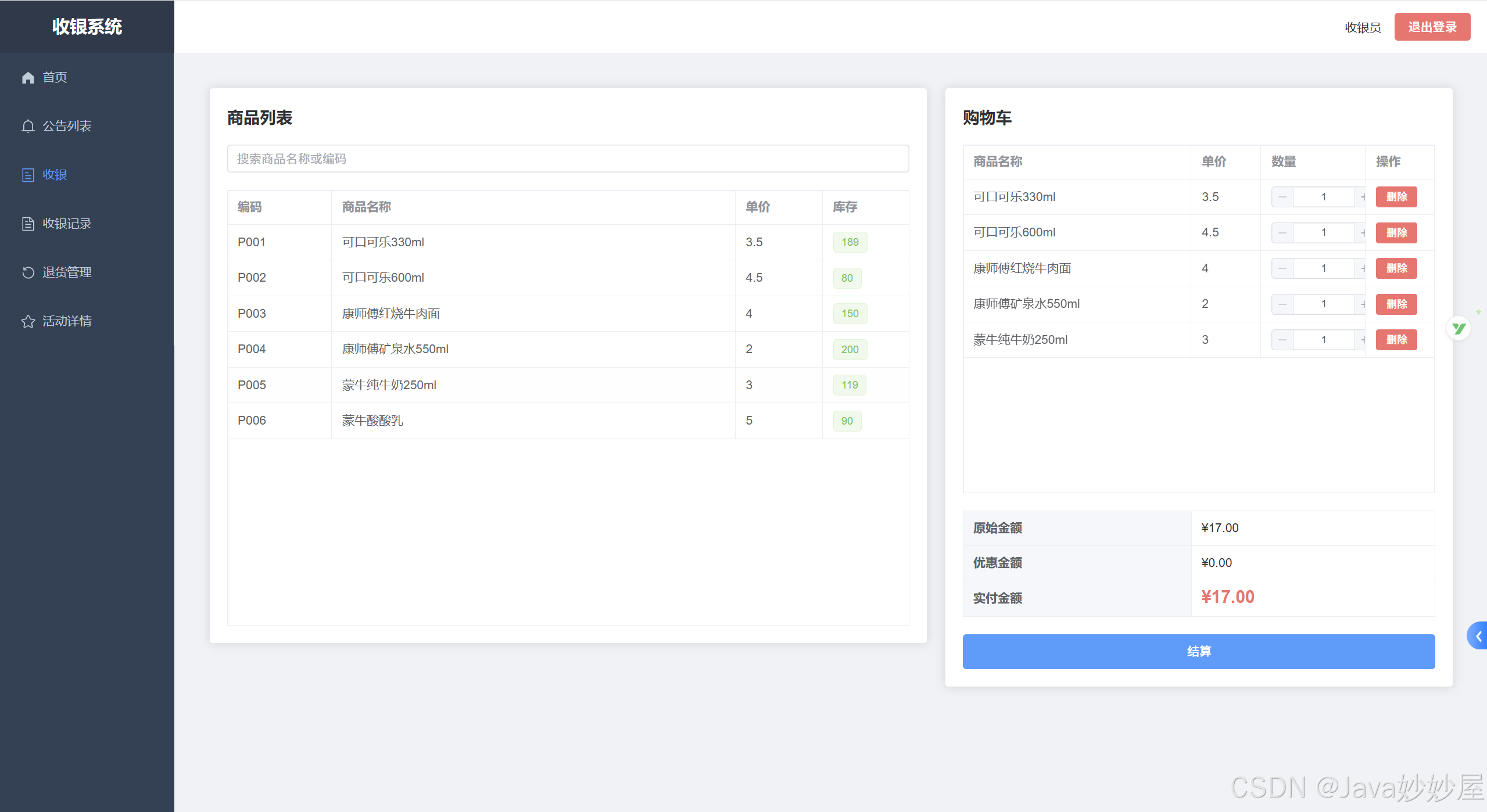Expand the blue side panel chevron
1487x812 pixels.
[1478, 636]
